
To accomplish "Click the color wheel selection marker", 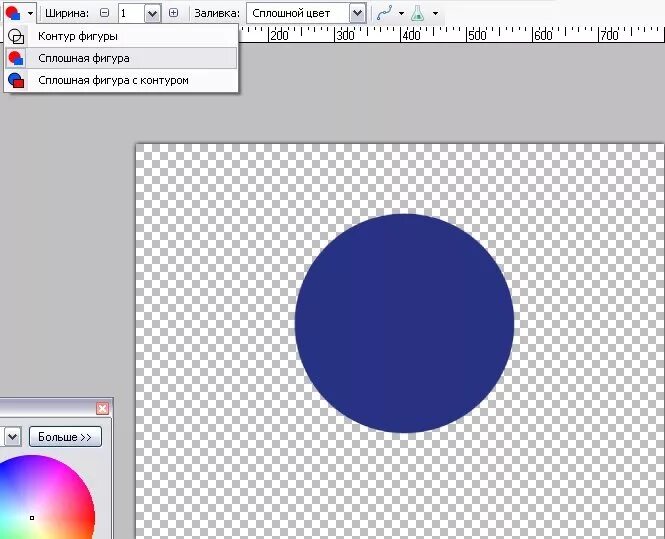I will [x=32, y=518].
